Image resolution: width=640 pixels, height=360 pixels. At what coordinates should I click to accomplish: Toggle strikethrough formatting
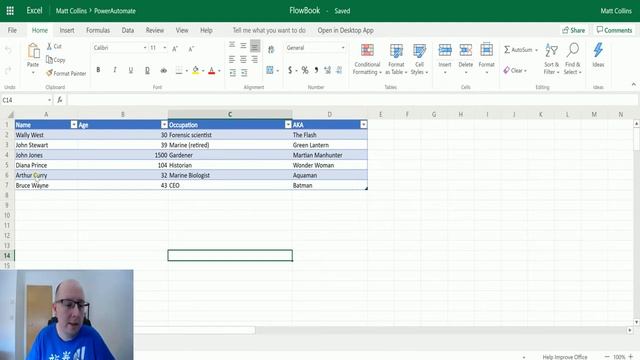click(x=163, y=70)
